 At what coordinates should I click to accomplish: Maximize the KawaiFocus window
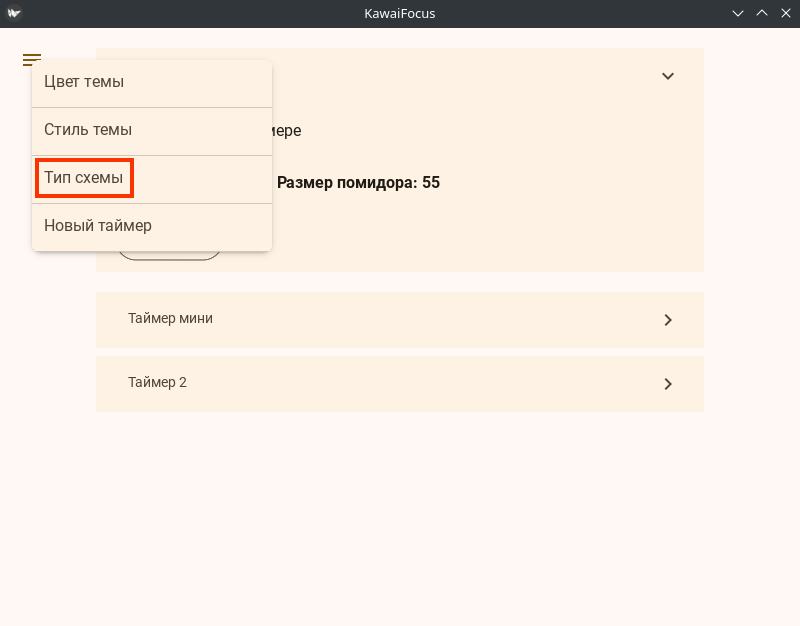click(761, 13)
